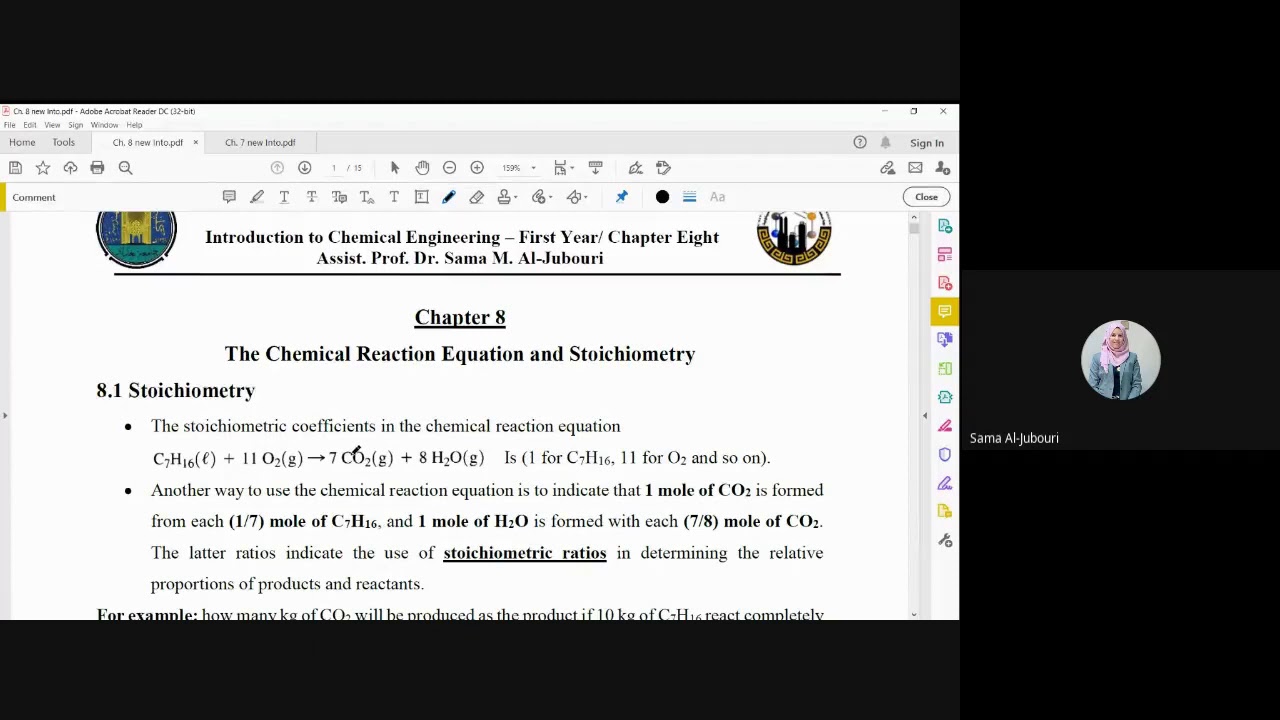This screenshot has width=1280, height=720.
Task: Open the View menu
Action: pos(52,125)
